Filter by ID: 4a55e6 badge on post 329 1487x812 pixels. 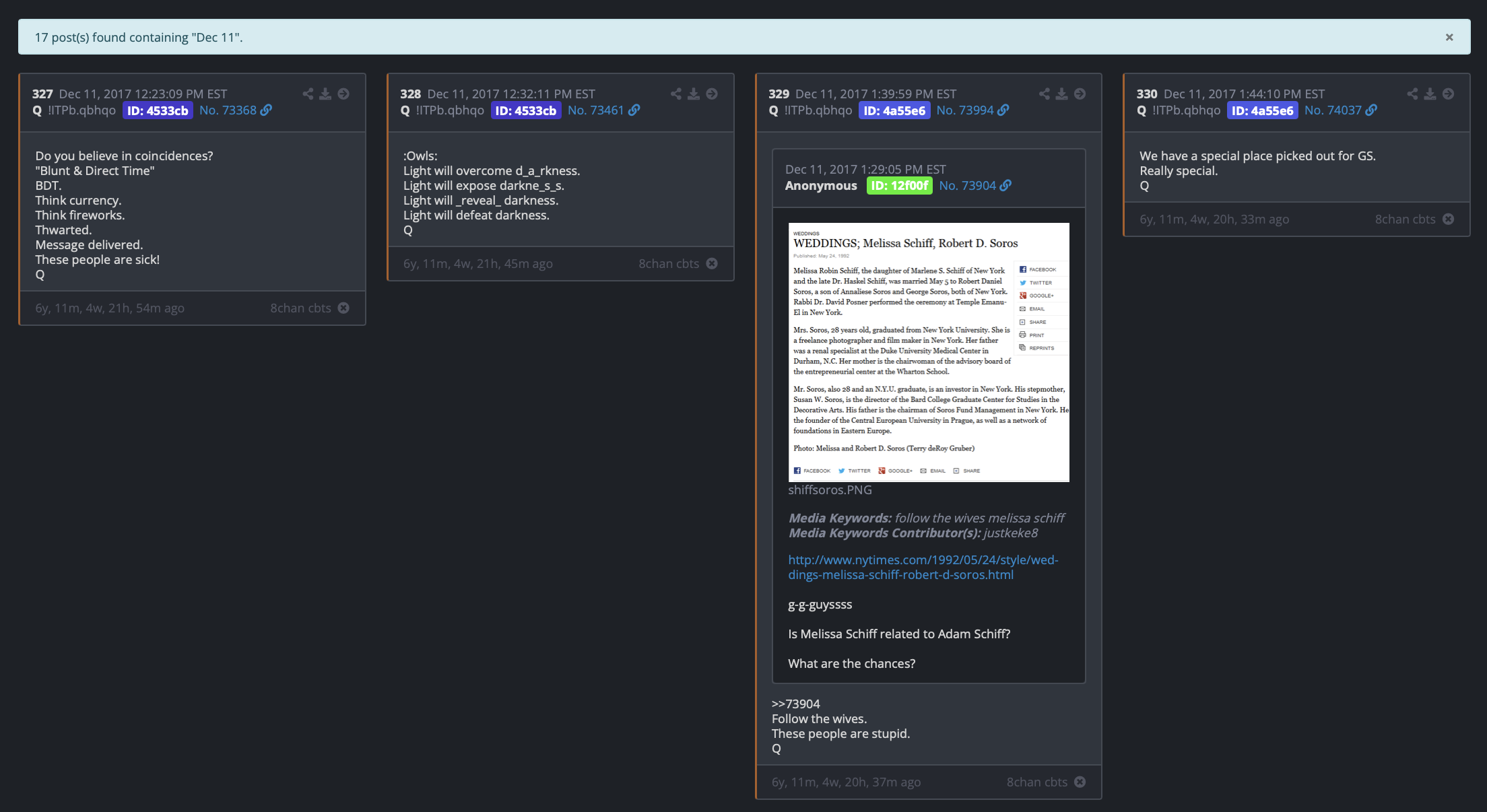click(894, 110)
